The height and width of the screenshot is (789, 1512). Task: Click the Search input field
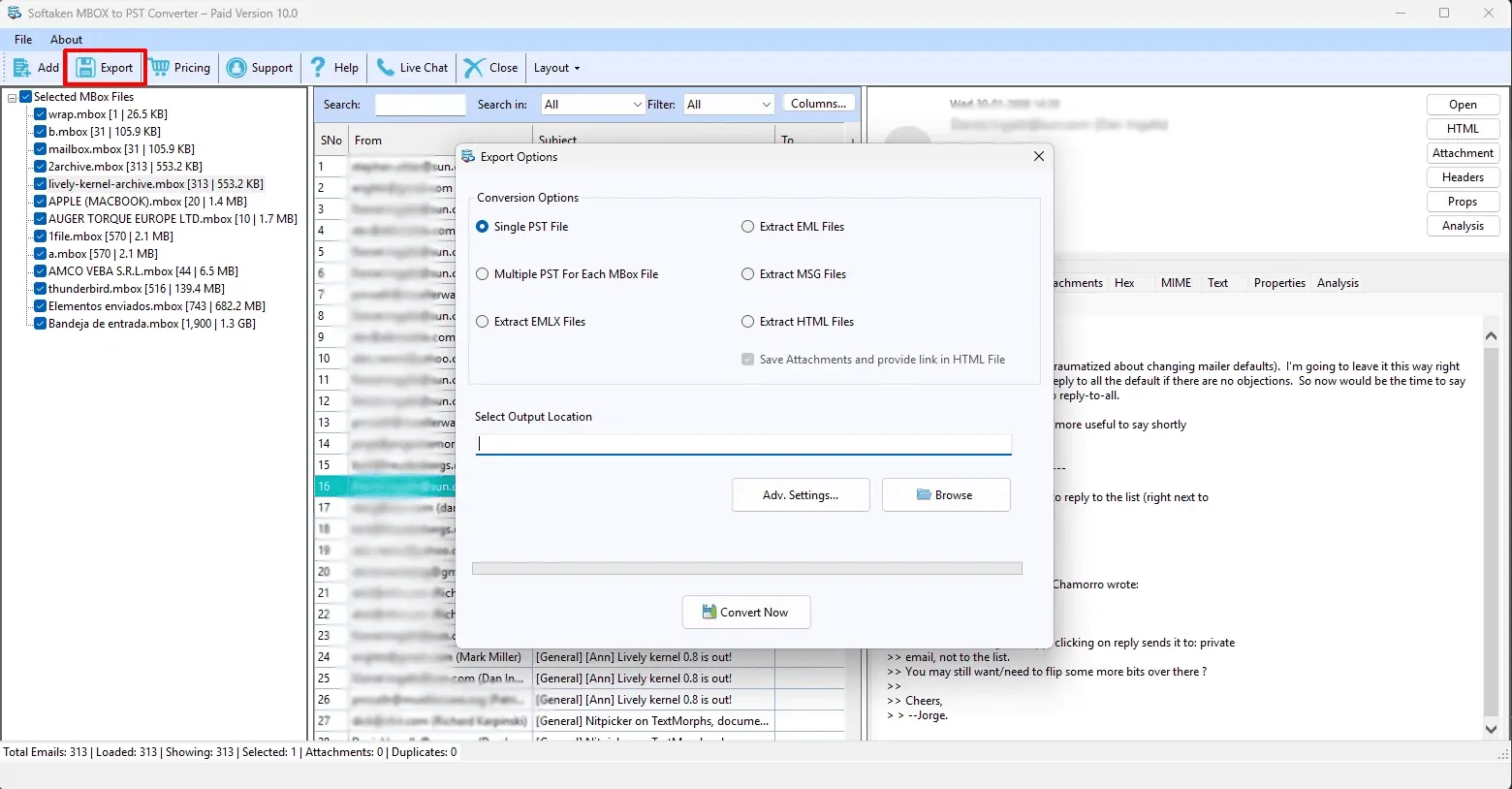pos(421,105)
